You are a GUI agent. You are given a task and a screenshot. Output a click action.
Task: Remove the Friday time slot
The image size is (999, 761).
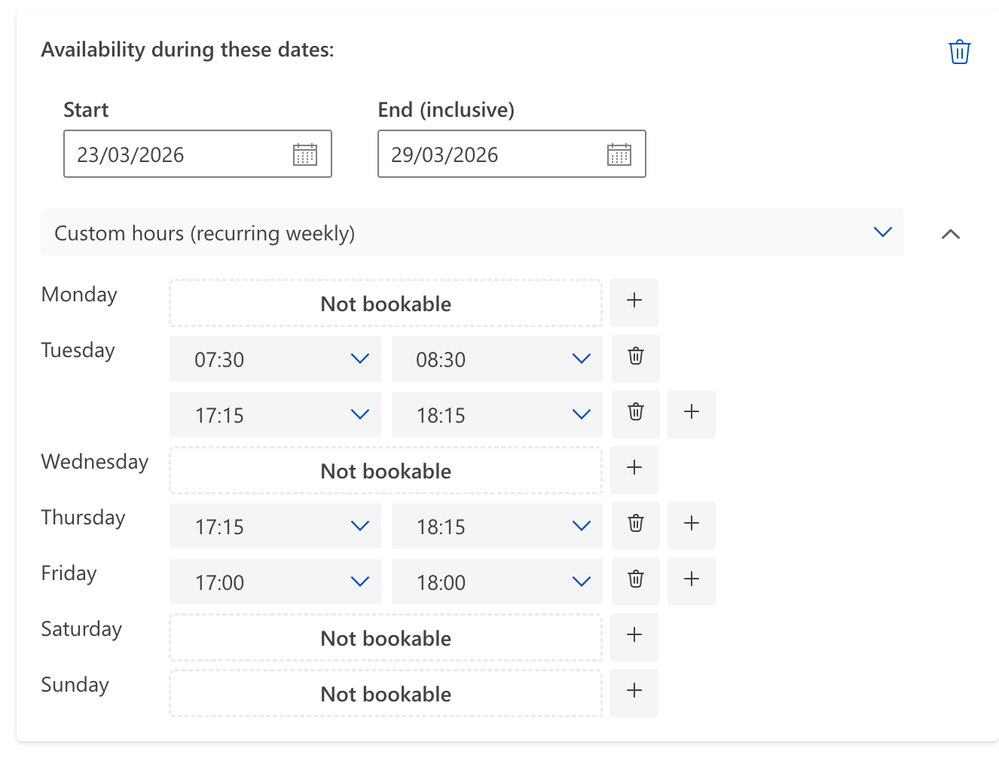pos(635,580)
